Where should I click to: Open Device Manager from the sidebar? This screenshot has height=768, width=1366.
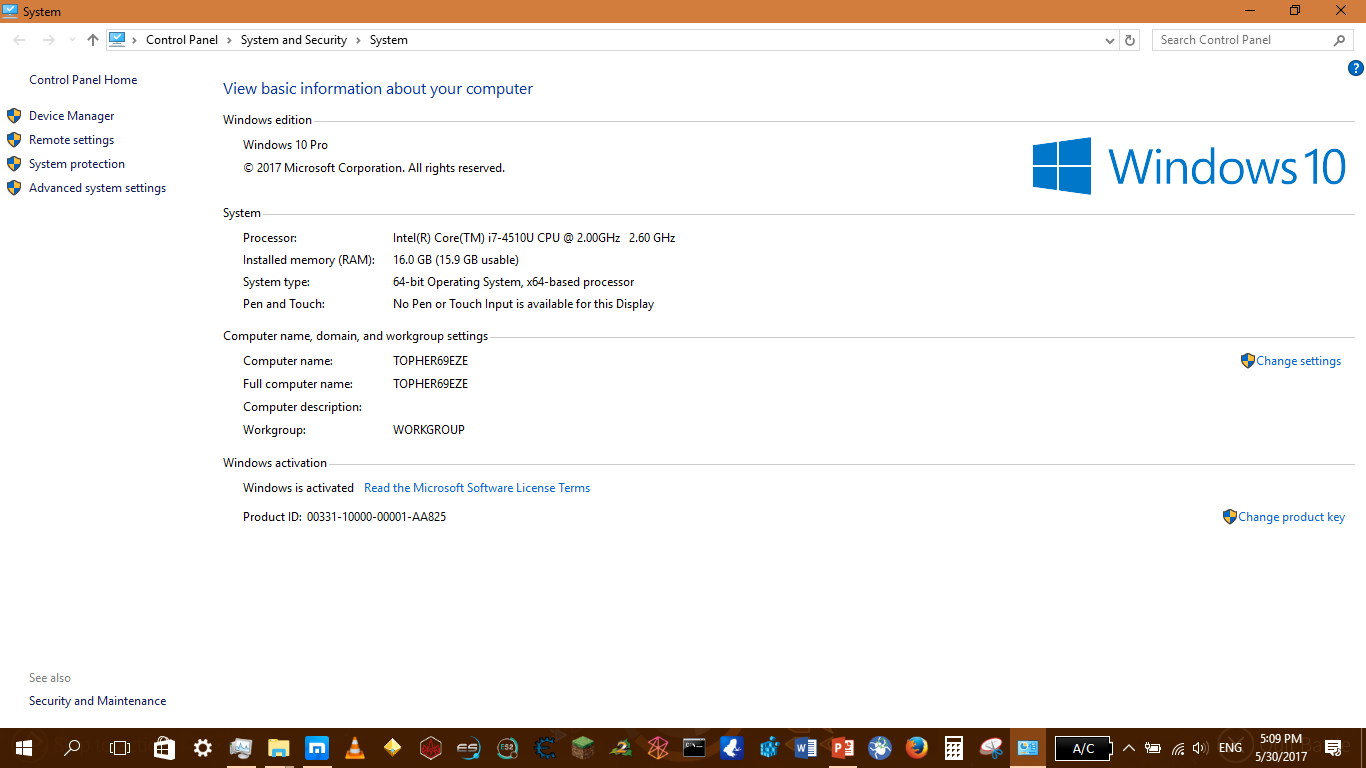pyautogui.click(x=72, y=116)
